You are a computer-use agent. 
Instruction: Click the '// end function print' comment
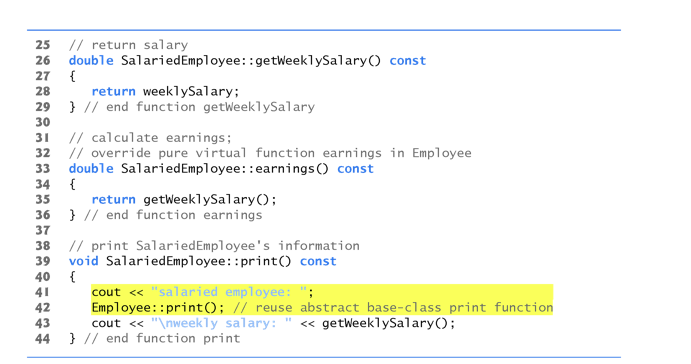(162, 338)
